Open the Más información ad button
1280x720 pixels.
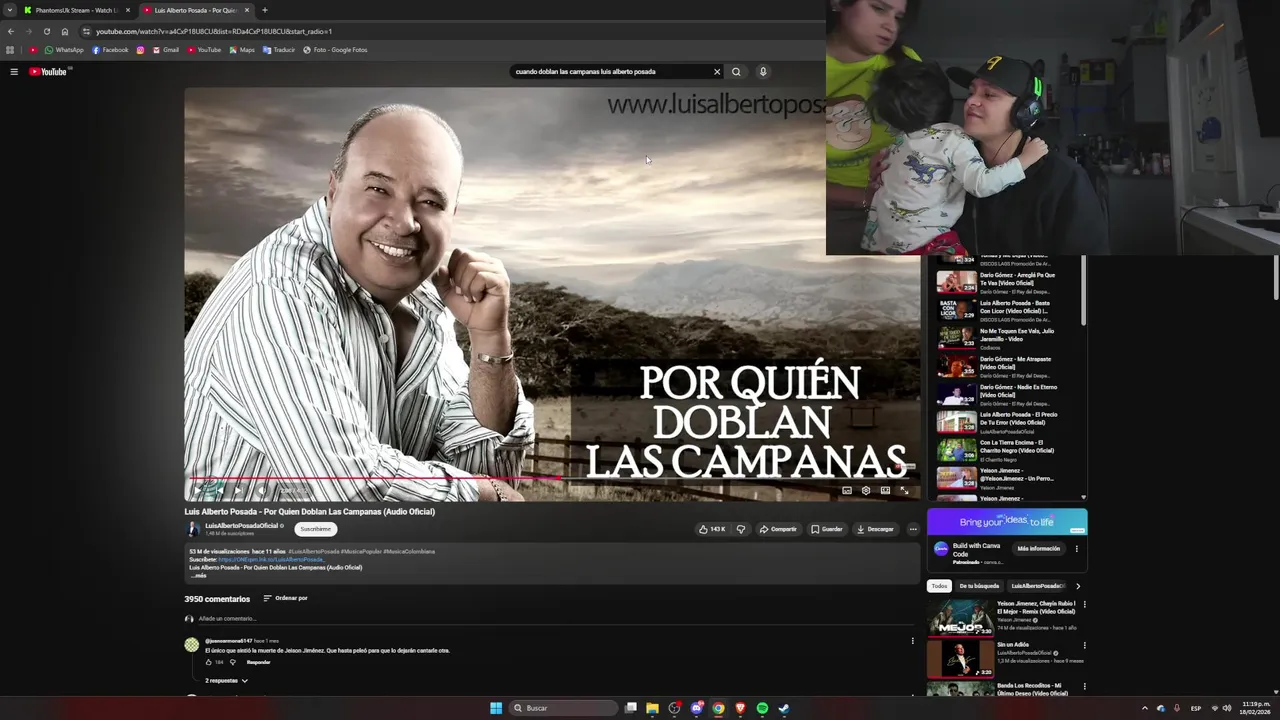tap(1038, 549)
